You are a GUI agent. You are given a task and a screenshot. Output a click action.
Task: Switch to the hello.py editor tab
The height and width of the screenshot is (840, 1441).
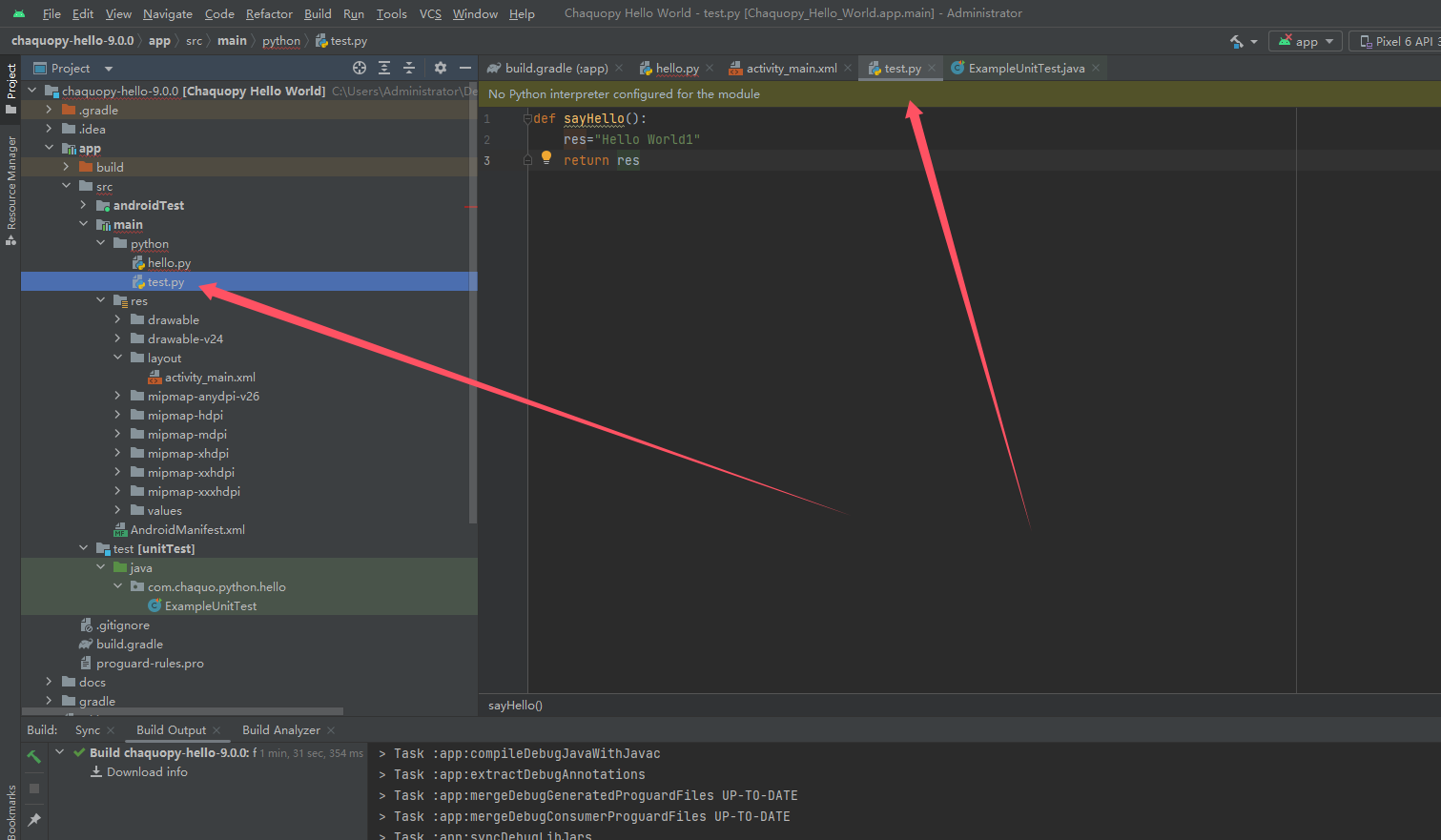pyautogui.click(x=675, y=68)
